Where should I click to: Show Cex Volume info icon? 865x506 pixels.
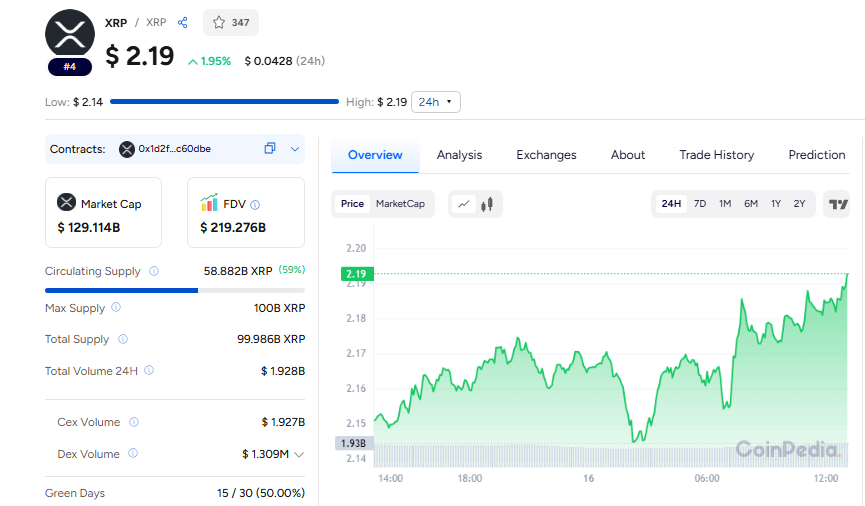coord(134,422)
